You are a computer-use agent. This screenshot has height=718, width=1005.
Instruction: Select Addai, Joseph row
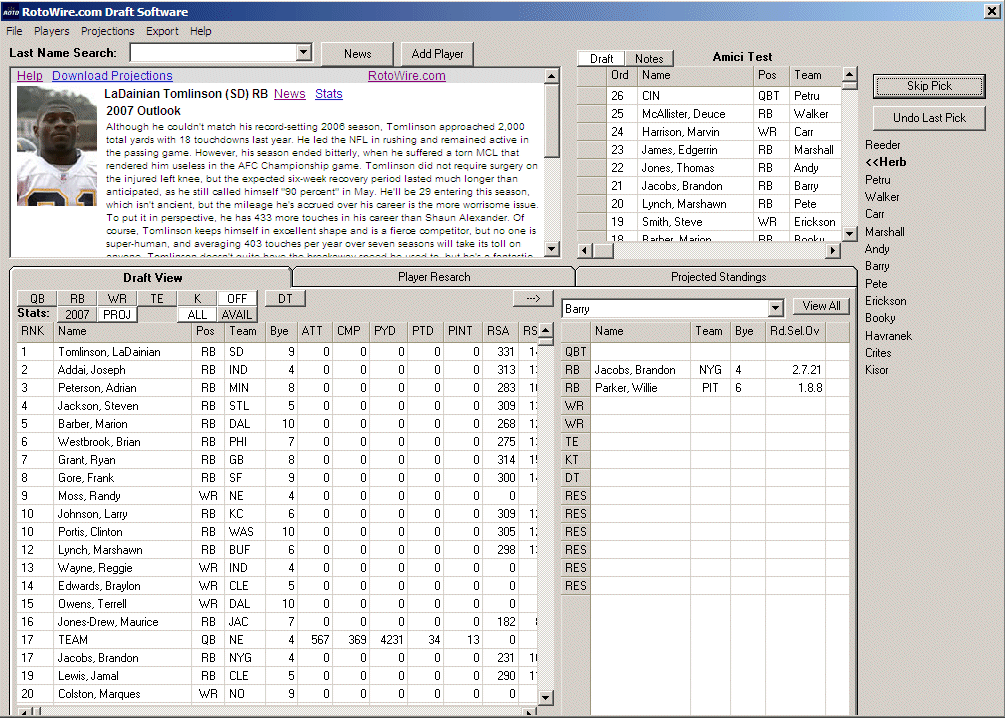(277, 370)
